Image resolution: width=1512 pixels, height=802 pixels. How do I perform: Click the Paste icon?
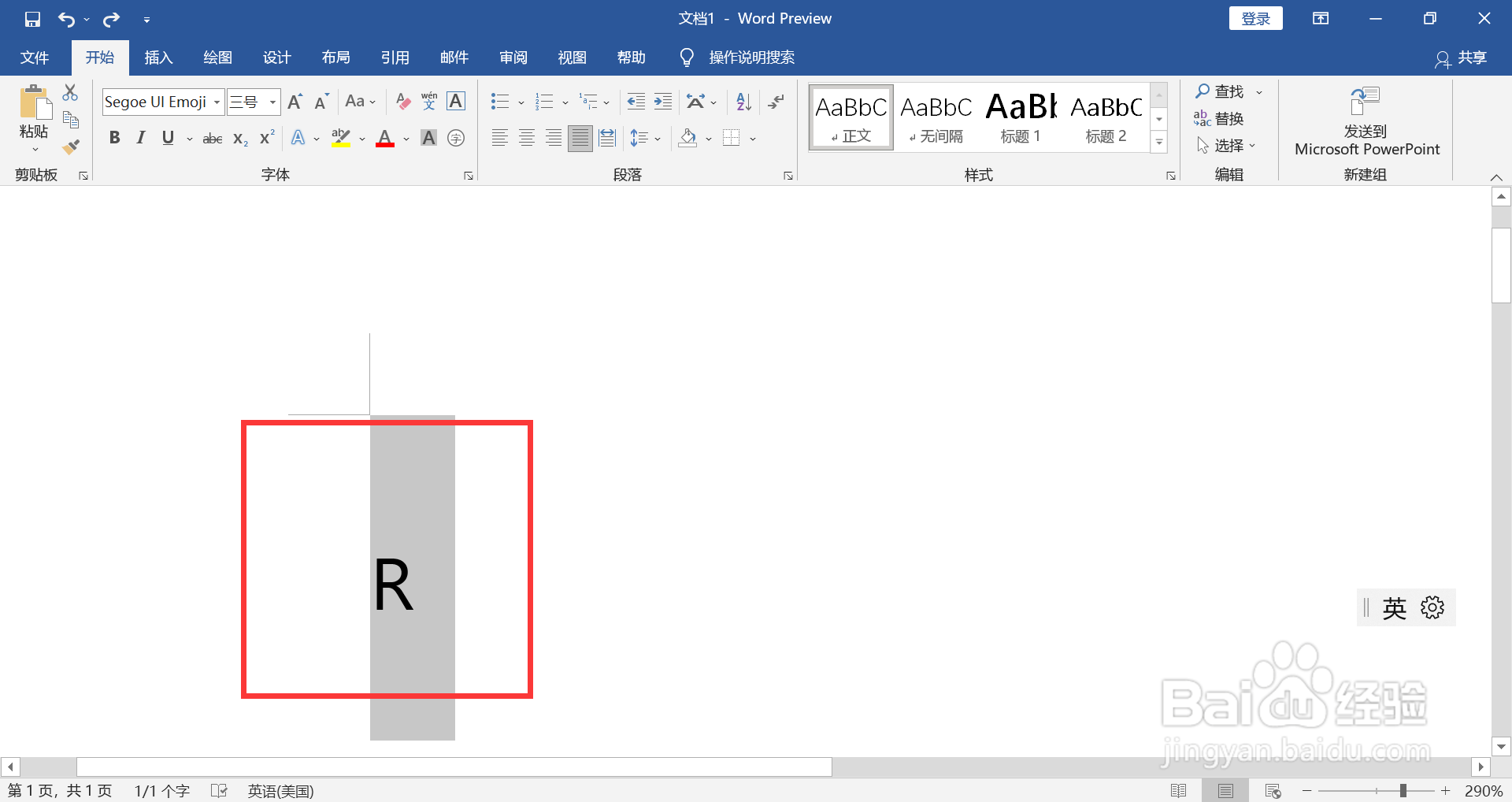pos(34,102)
